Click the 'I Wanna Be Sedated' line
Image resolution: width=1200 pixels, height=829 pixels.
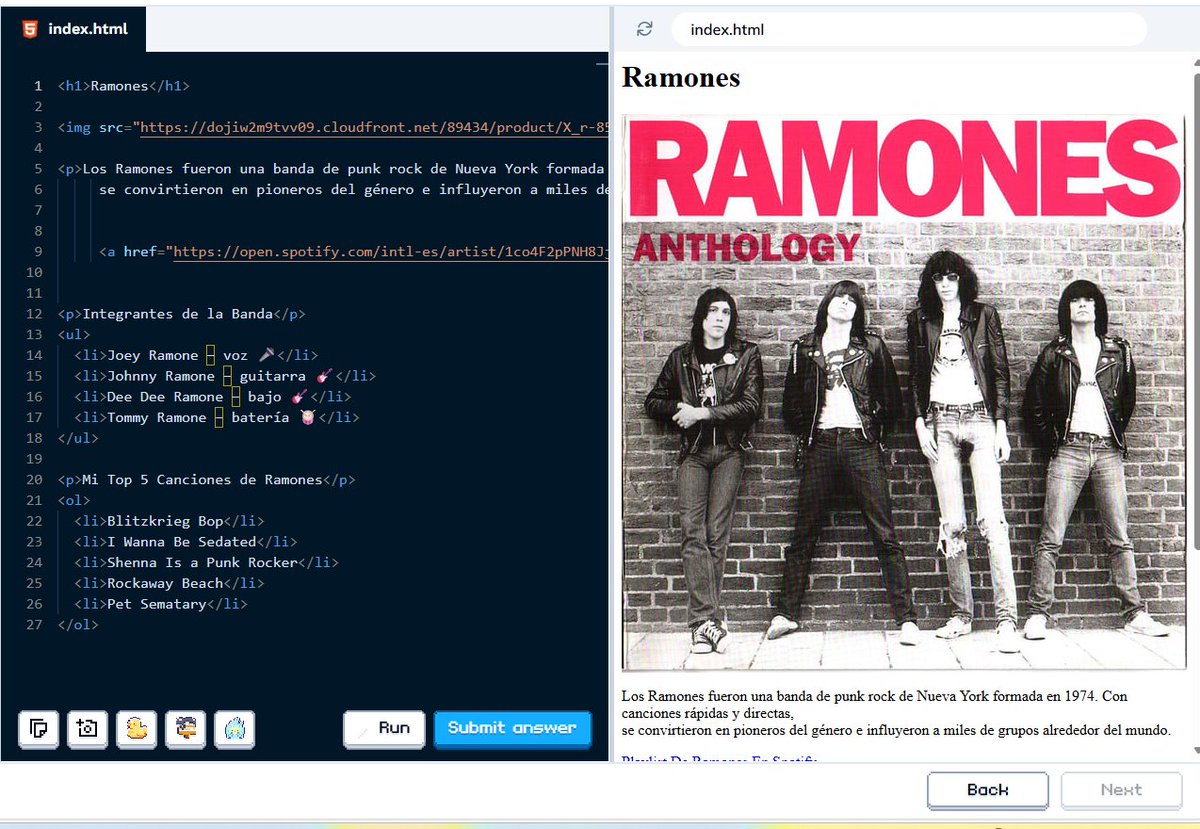tap(186, 542)
